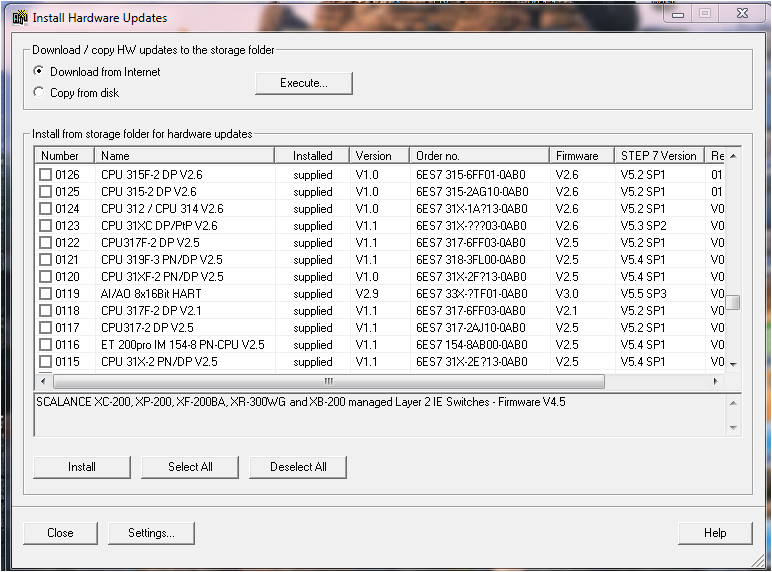
Task: Sort by the Number column header
Action: click(x=64, y=156)
